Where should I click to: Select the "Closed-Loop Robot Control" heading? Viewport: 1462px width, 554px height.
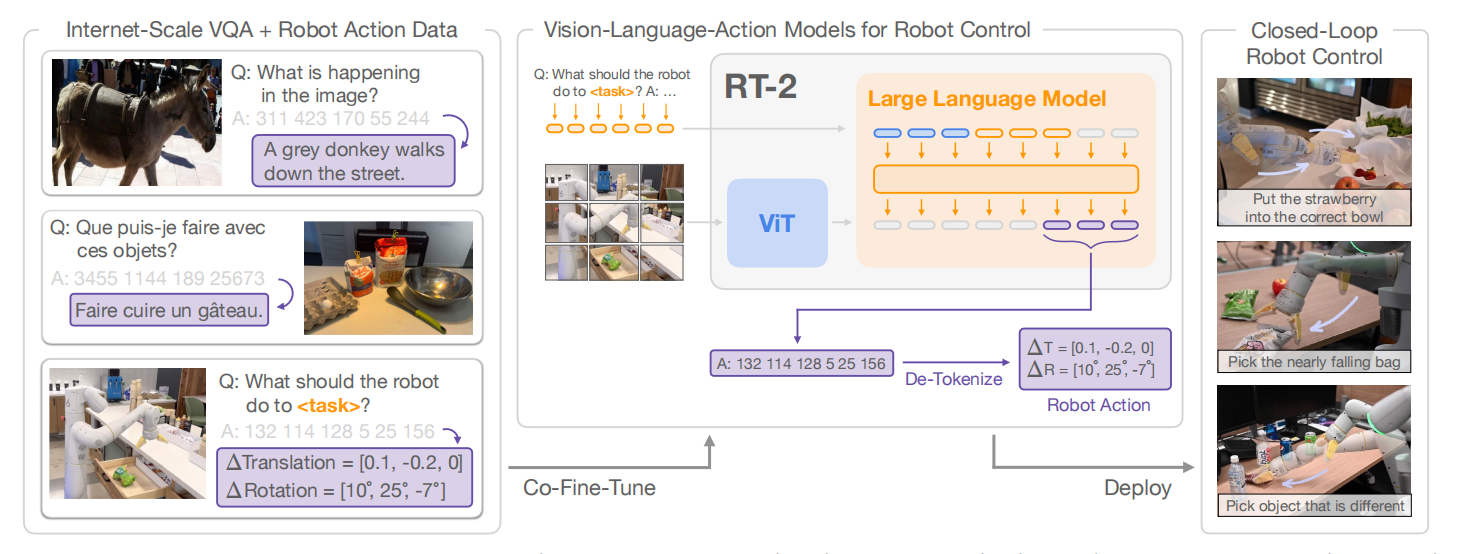[x=1314, y=43]
